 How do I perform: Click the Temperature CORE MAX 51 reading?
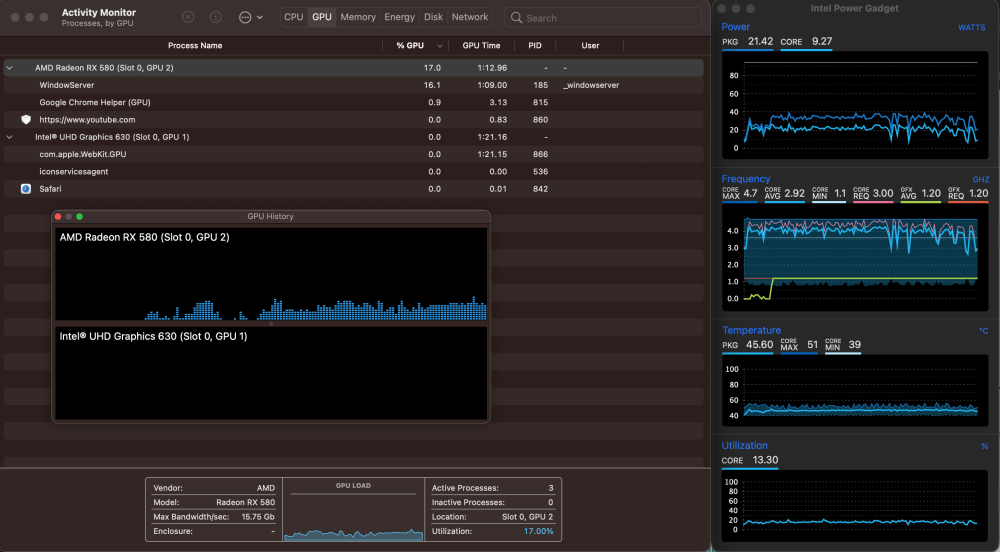coord(799,345)
